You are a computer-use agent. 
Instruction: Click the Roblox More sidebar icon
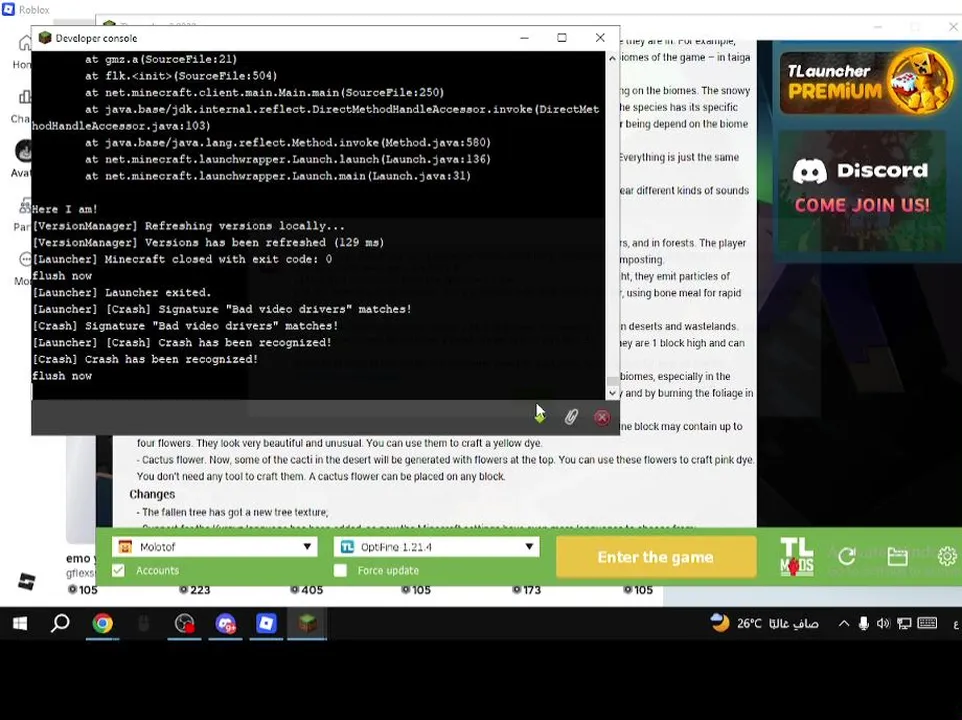25,259
